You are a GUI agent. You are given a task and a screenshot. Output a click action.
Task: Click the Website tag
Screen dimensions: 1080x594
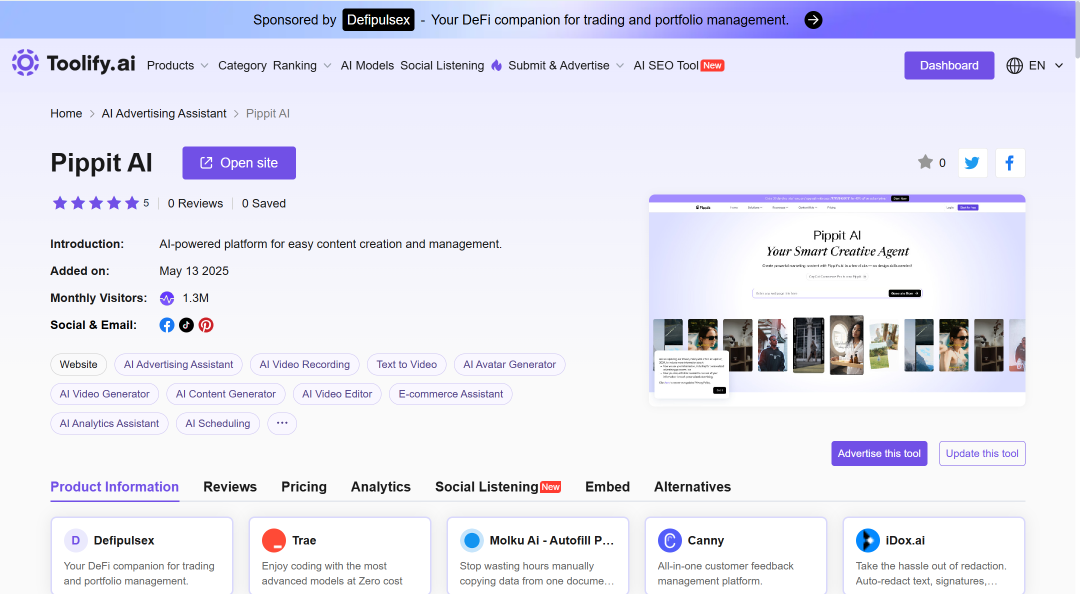click(79, 365)
